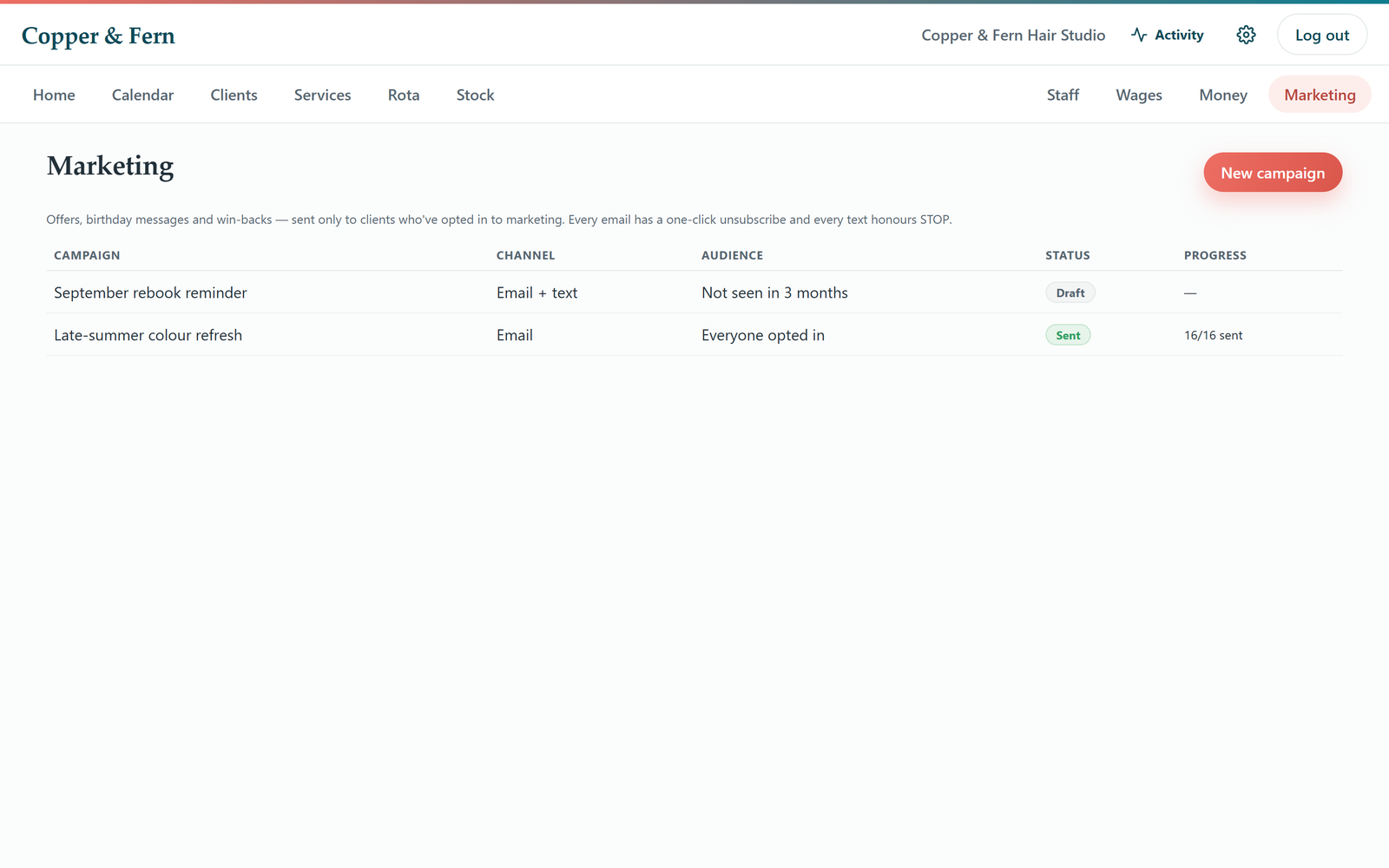Go to the Home tab
Viewport: 1389px width, 868px height.
point(54,95)
